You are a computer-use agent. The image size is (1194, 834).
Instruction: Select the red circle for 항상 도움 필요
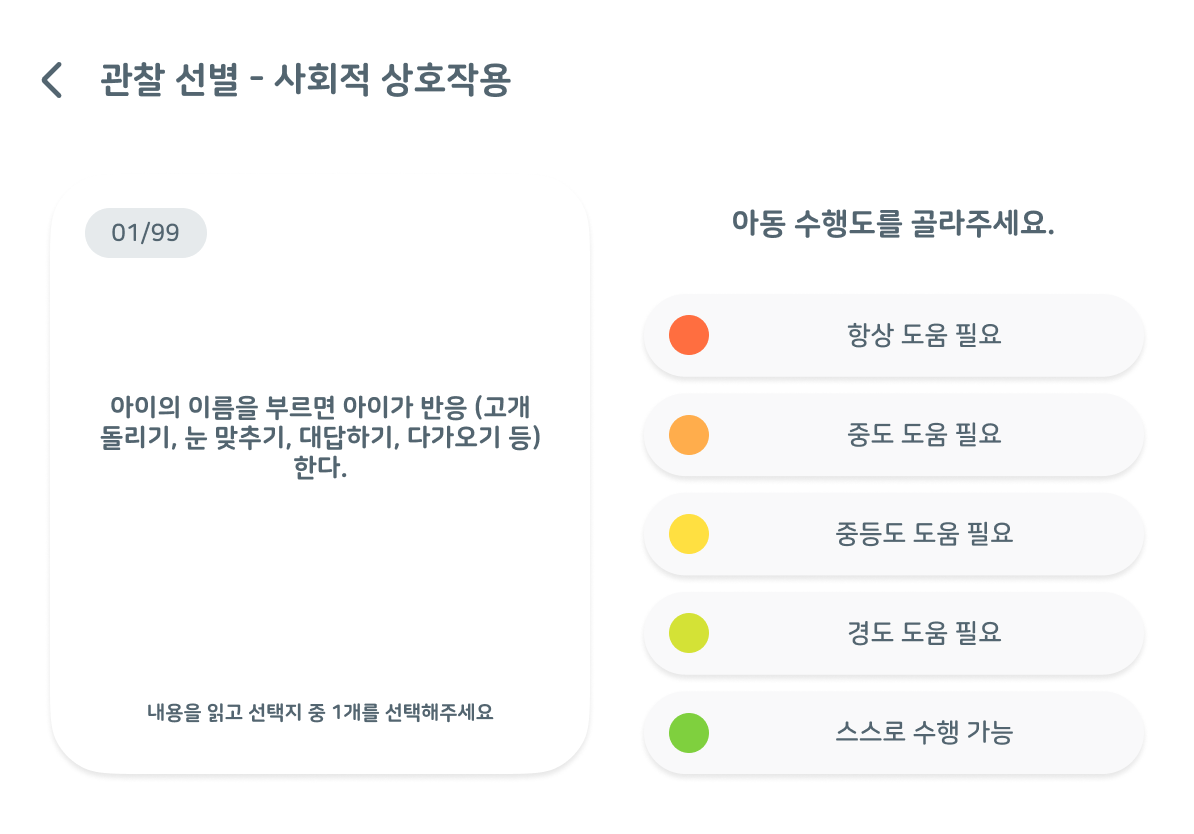pos(688,335)
